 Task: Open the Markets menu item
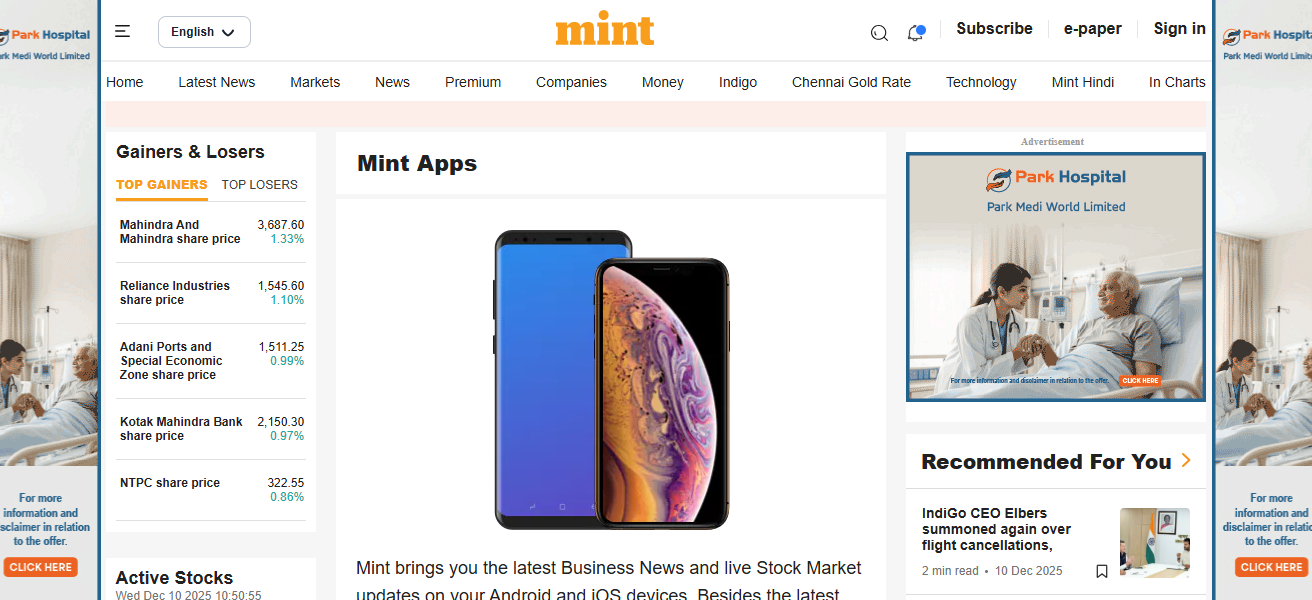pyautogui.click(x=315, y=82)
